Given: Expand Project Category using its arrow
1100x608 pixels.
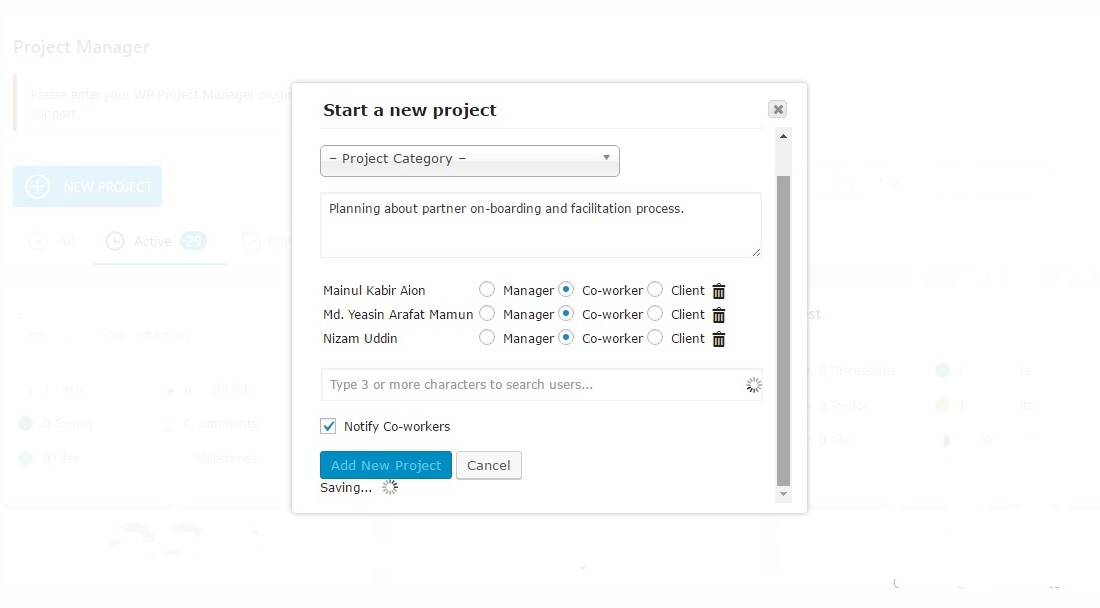Looking at the screenshot, I should point(606,158).
